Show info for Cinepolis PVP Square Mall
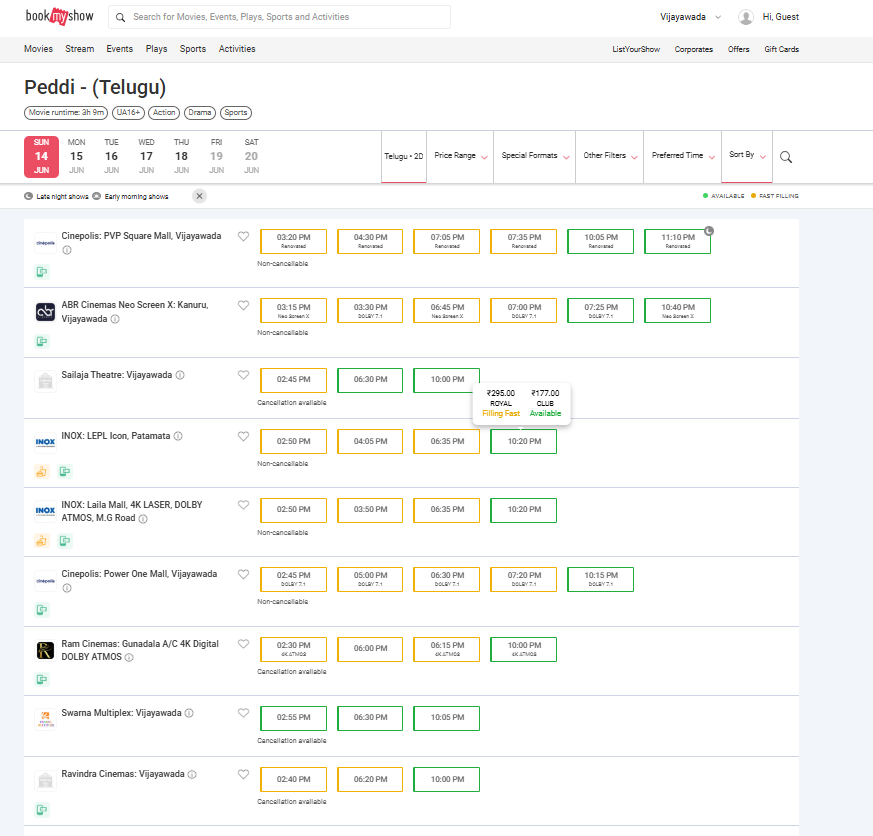 tap(67, 250)
